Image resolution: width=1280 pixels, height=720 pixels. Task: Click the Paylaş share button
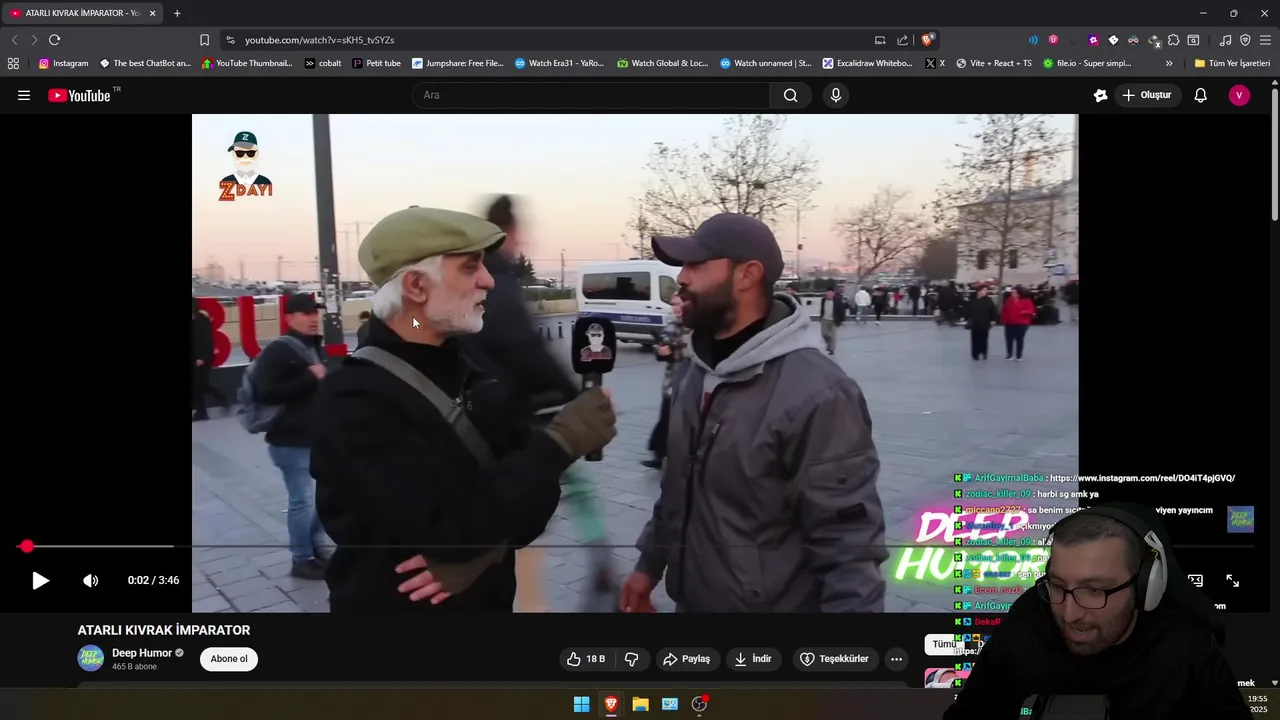click(x=687, y=659)
